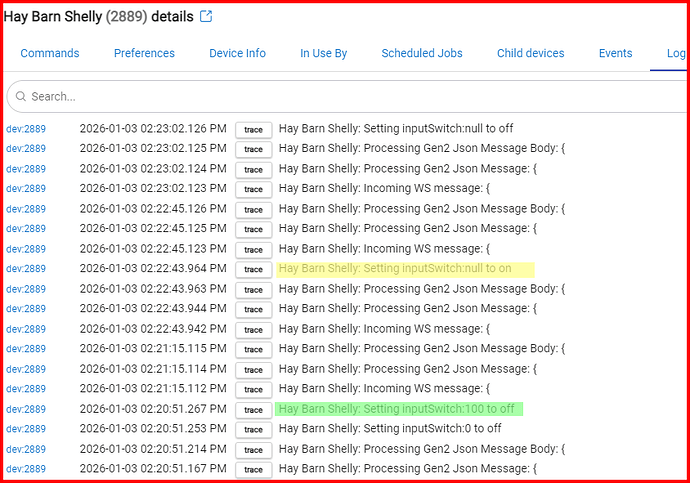Click trace badge for 02:20:51.253 PM entry
This screenshot has width=690, height=483.
tap(253, 430)
